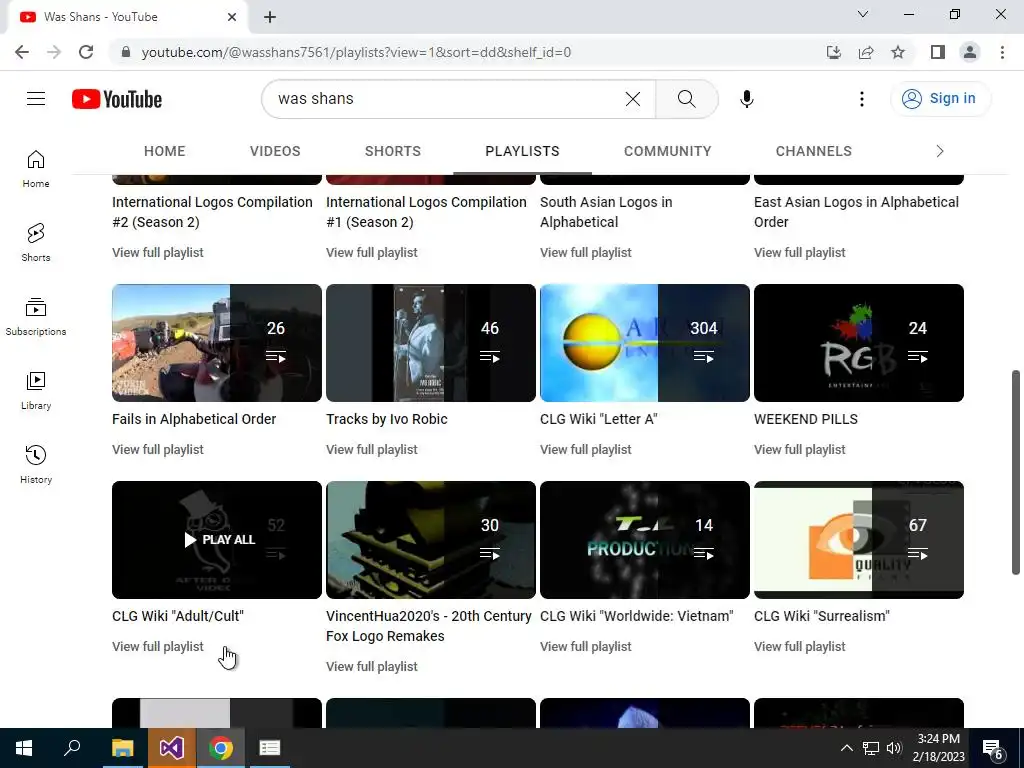Screen dimensions: 1024x768
Task: Open Windows taskbar search
Action: 72,748
